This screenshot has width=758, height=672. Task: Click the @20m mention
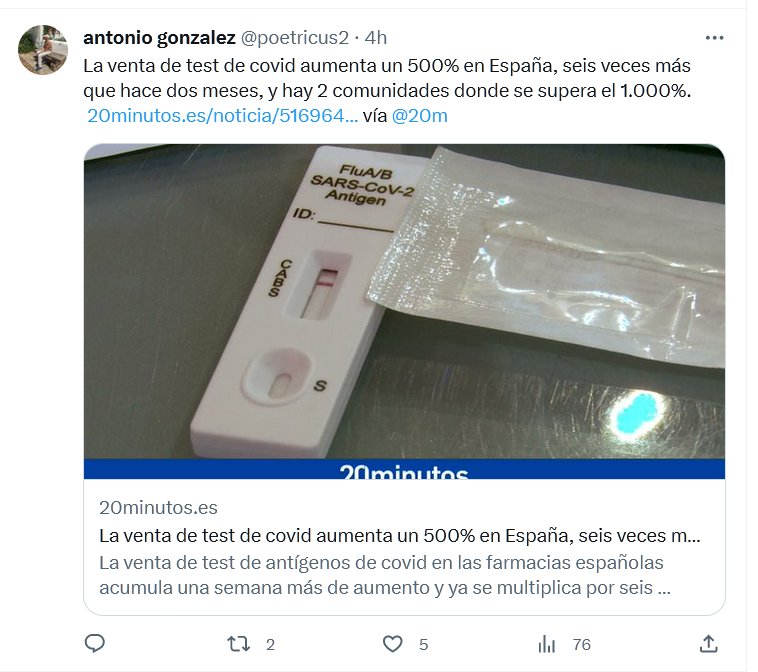point(420,116)
